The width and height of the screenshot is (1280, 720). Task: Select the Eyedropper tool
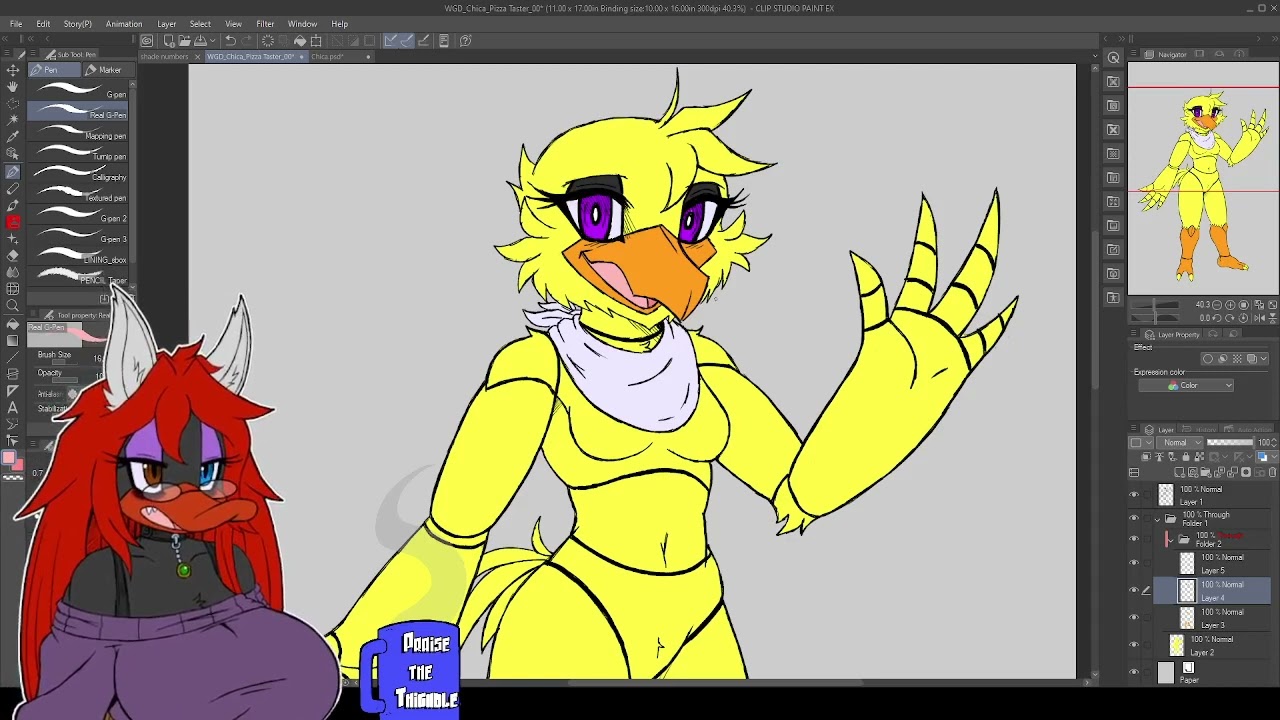tap(13, 136)
